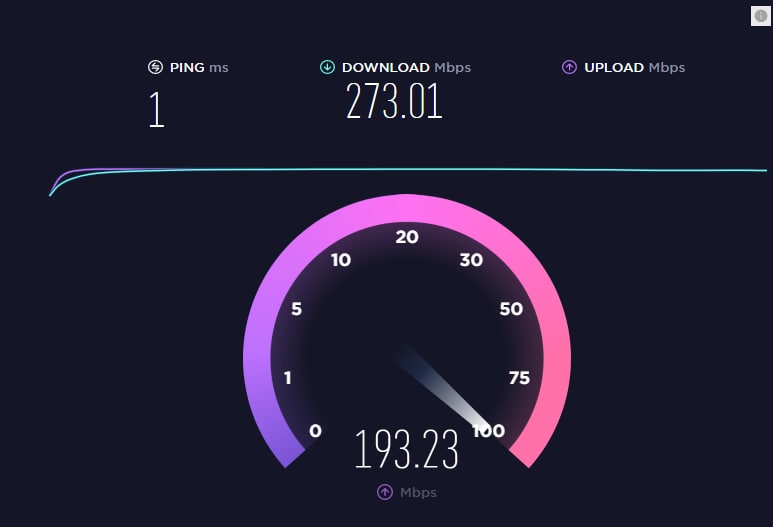This screenshot has height=527, width=773.
Task: Click the 20 mark on the speedometer
Action: [407, 237]
